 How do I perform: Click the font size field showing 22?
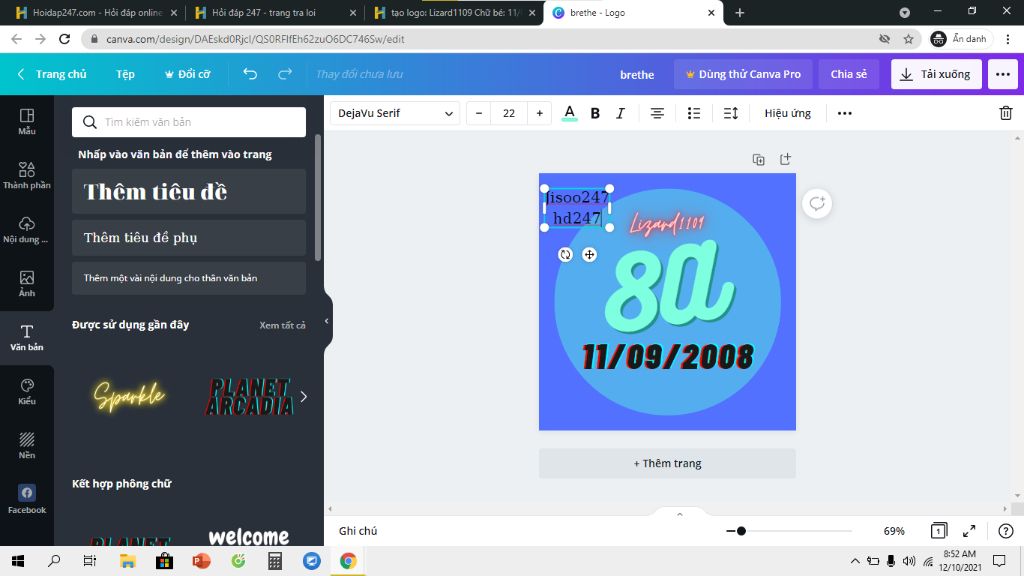point(509,113)
